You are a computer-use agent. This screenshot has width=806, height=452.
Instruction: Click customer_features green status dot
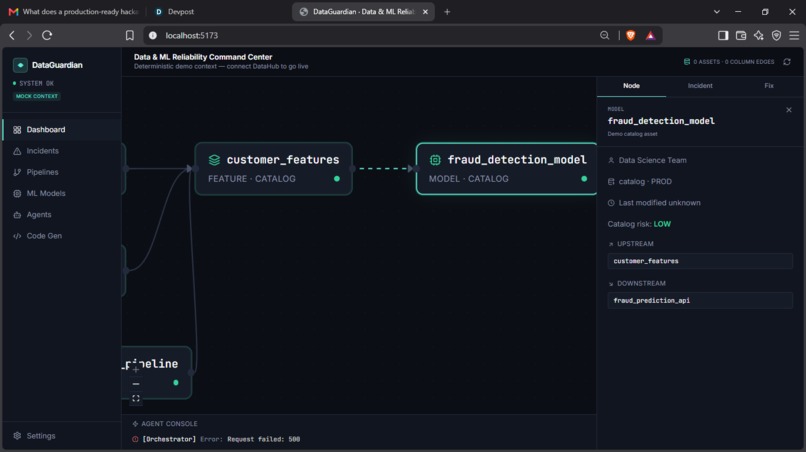pos(337,178)
